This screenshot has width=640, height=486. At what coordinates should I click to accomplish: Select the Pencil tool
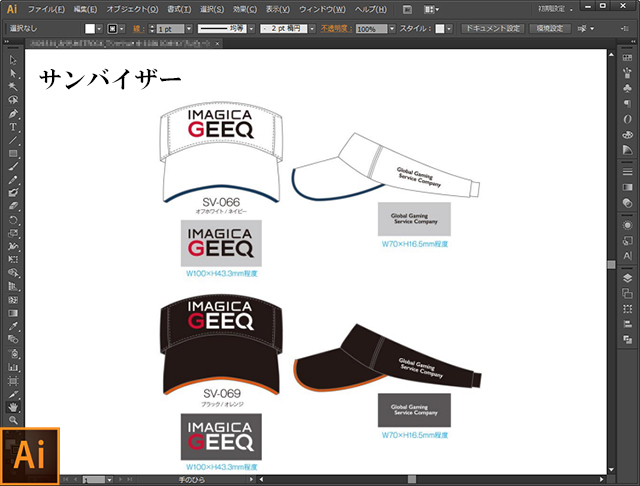point(13,180)
